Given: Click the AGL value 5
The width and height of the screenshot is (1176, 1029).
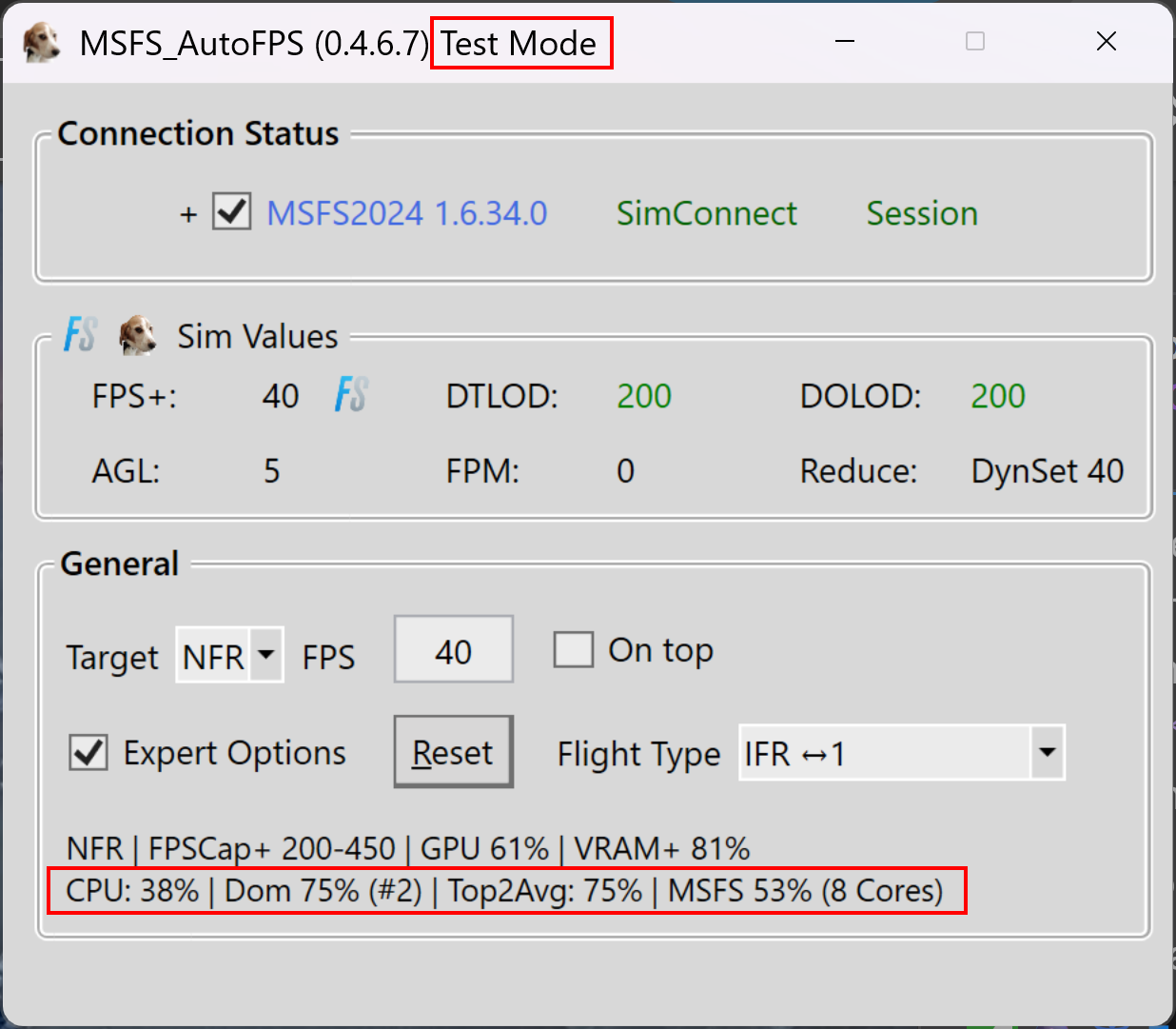Looking at the screenshot, I should point(272,471).
